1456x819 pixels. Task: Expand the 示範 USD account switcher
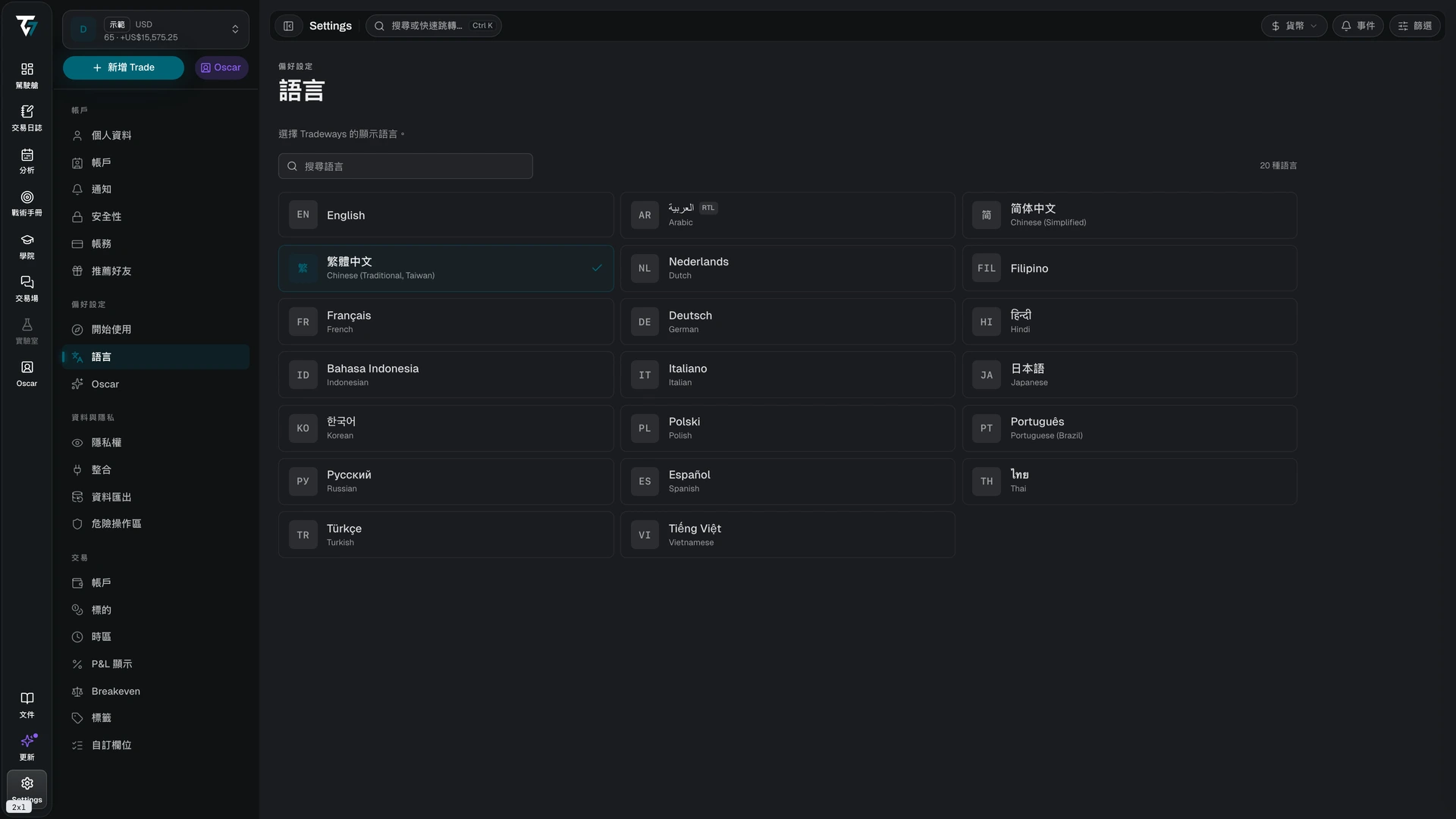tap(155, 30)
